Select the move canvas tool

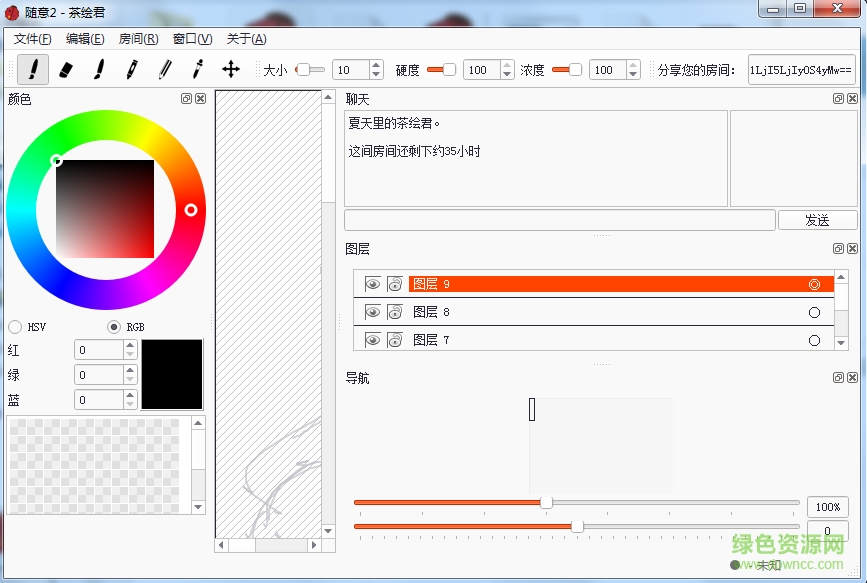point(228,70)
